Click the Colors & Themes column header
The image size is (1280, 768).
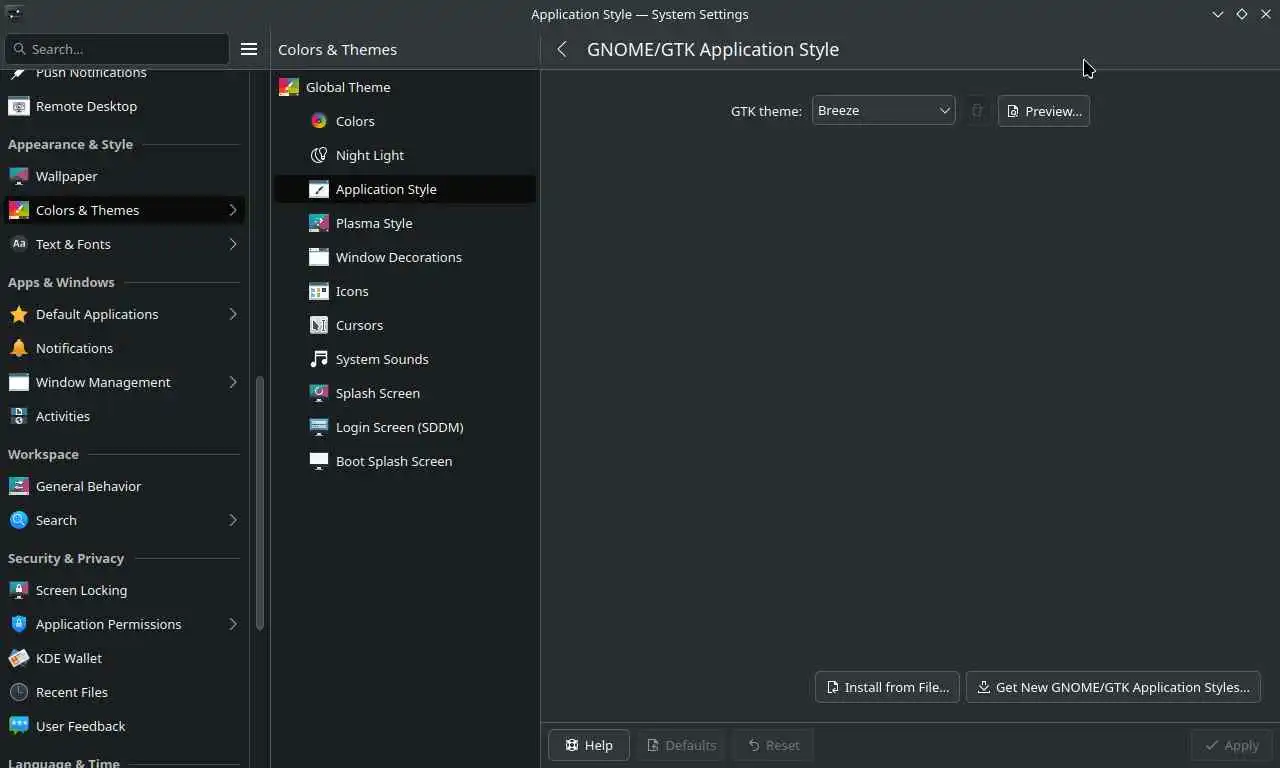pyautogui.click(x=337, y=49)
